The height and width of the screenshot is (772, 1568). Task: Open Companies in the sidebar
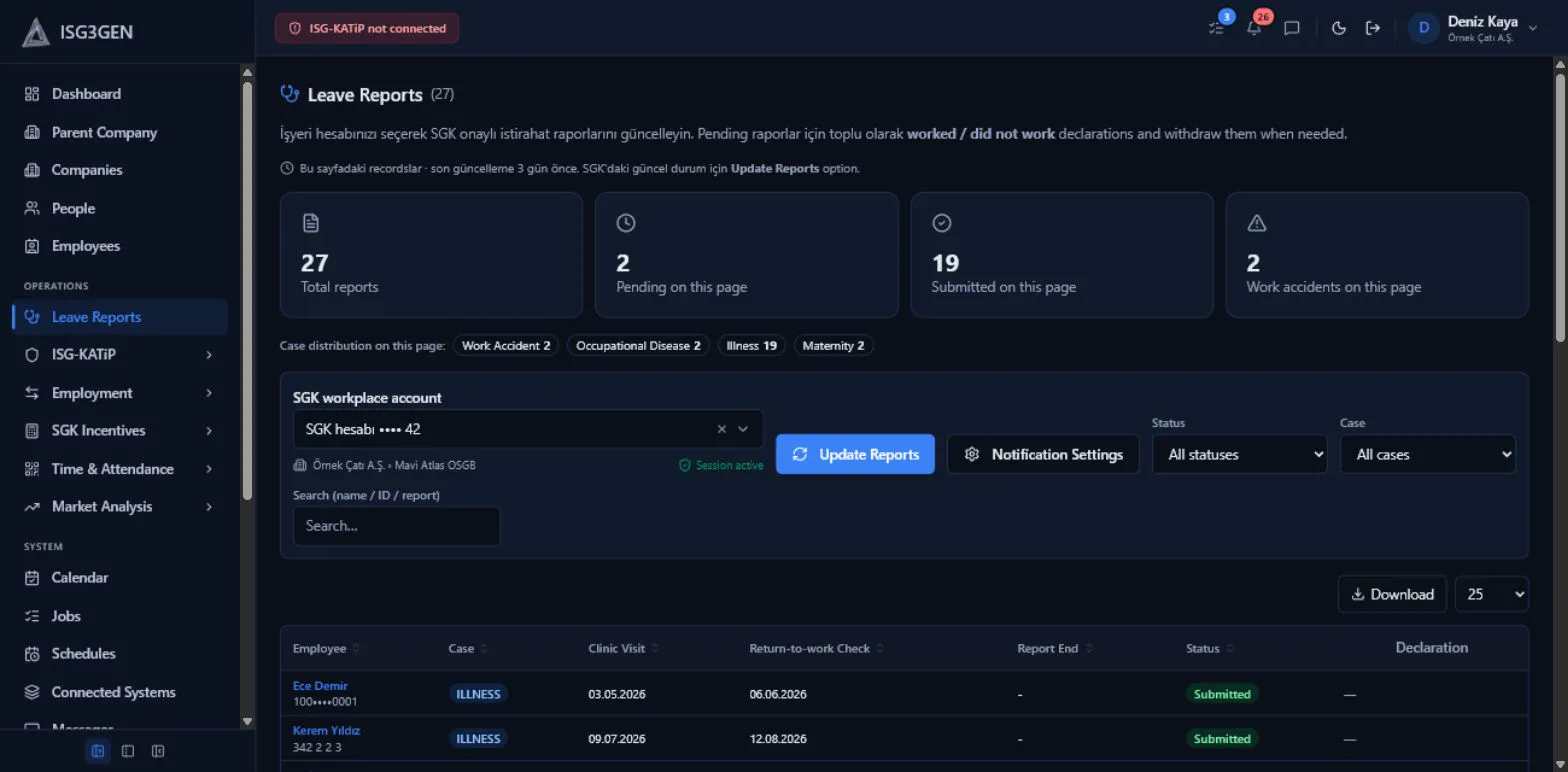(120, 170)
